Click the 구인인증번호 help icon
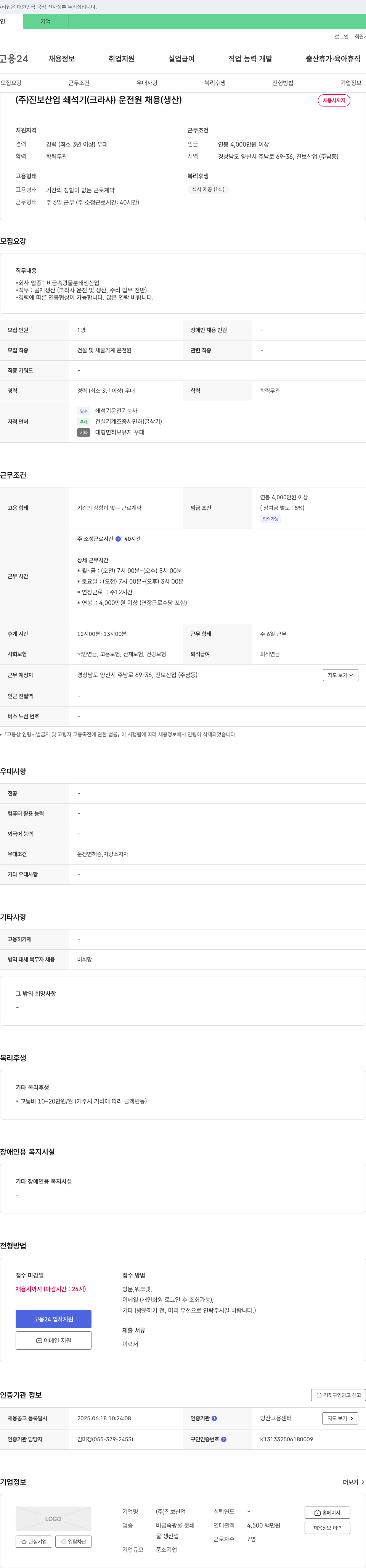The image size is (366, 1568). tap(224, 1440)
